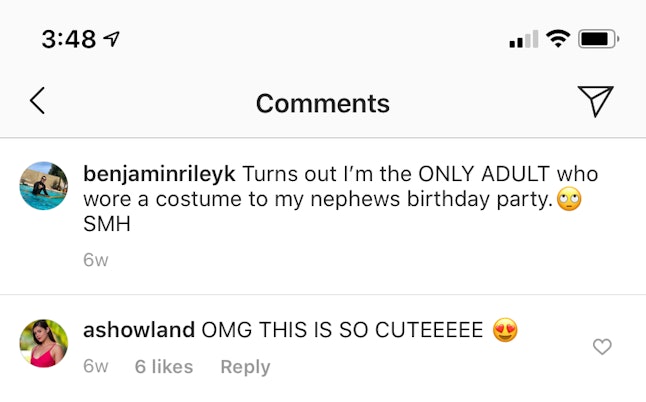This screenshot has height=402, width=646.
Task: Tap the Comments header title
Action: [322, 103]
